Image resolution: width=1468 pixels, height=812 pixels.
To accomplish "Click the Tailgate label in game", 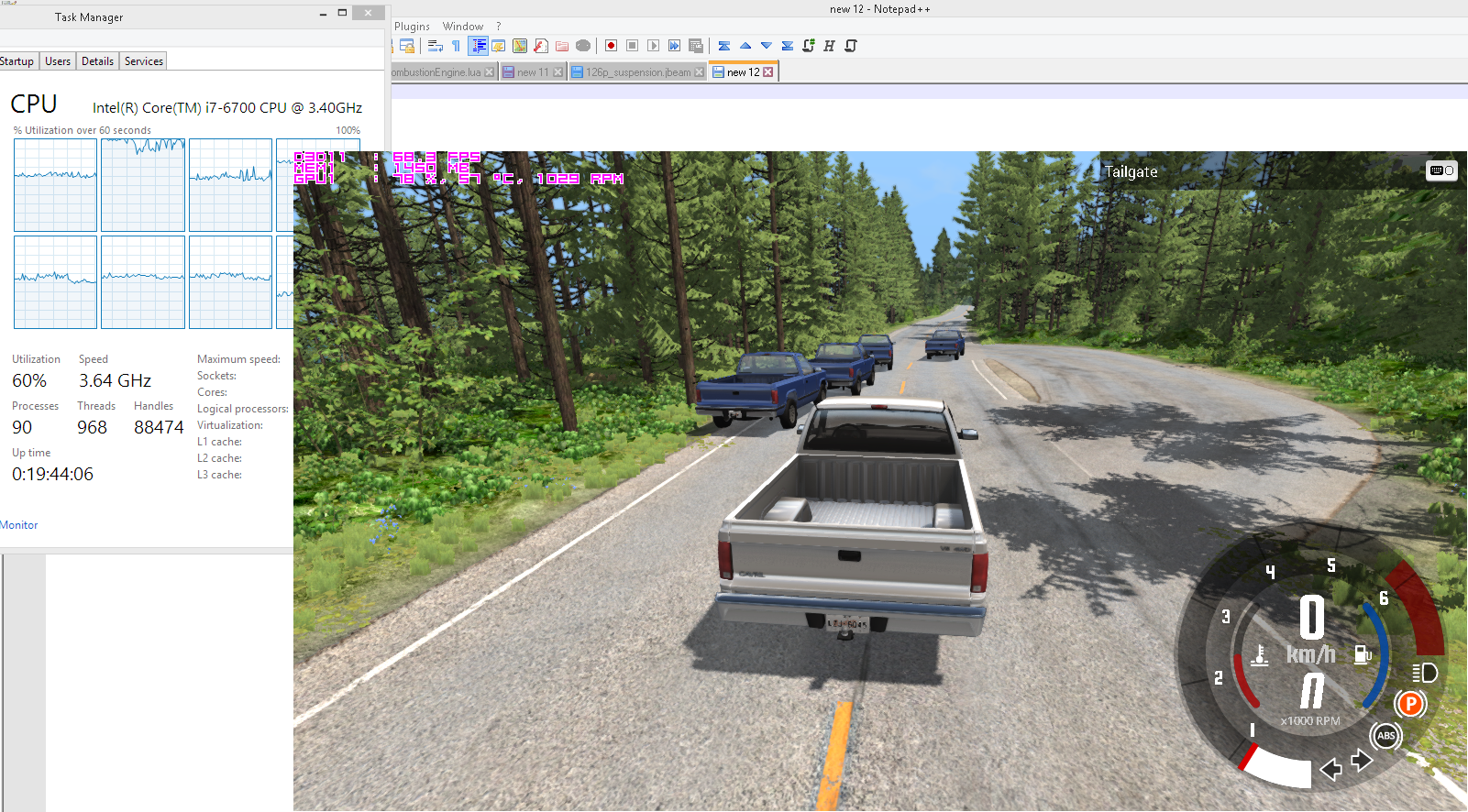I will pos(1131,171).
